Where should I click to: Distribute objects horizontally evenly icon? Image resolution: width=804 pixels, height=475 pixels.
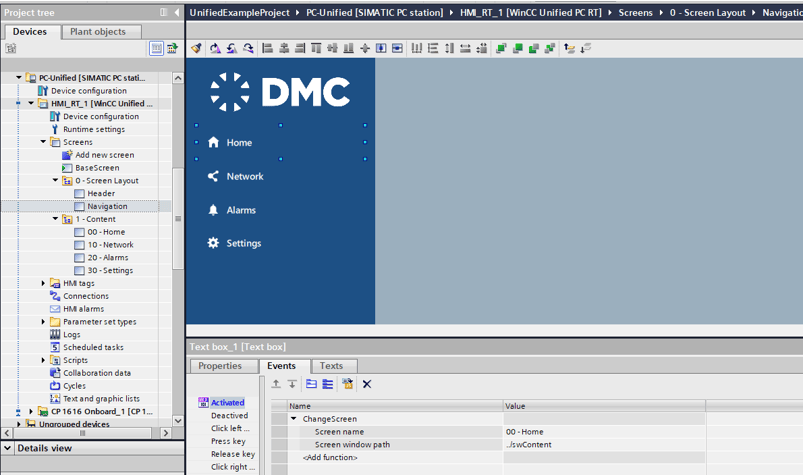pos(417,48)
